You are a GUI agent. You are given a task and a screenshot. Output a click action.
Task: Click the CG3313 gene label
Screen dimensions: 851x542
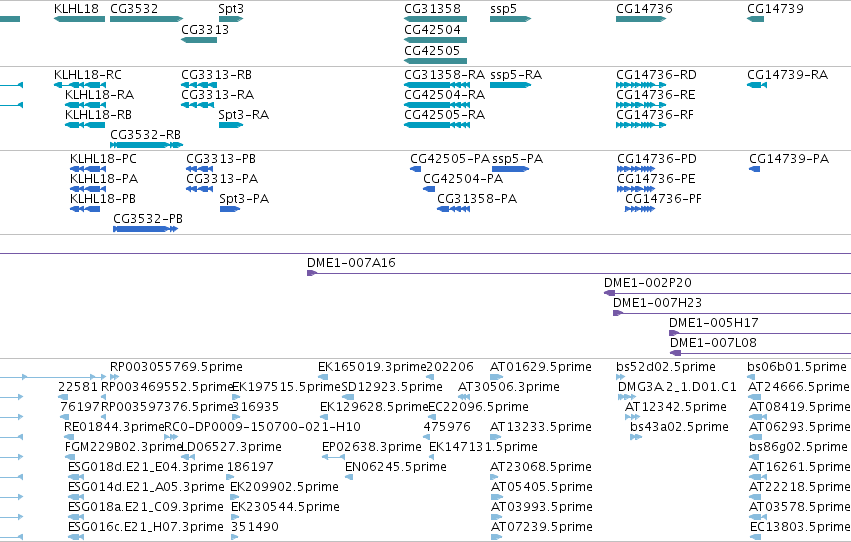pyautogui.click(x=205, y=30)
